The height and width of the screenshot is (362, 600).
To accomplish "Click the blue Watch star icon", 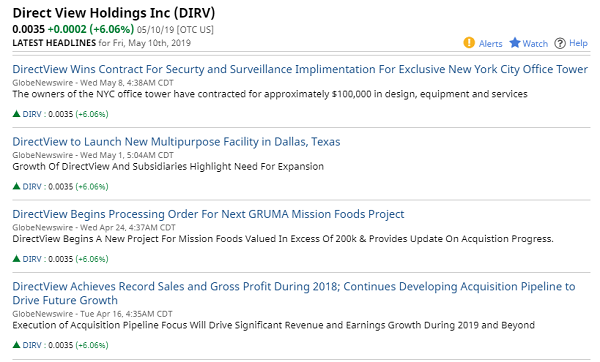I will pos(515,43).
